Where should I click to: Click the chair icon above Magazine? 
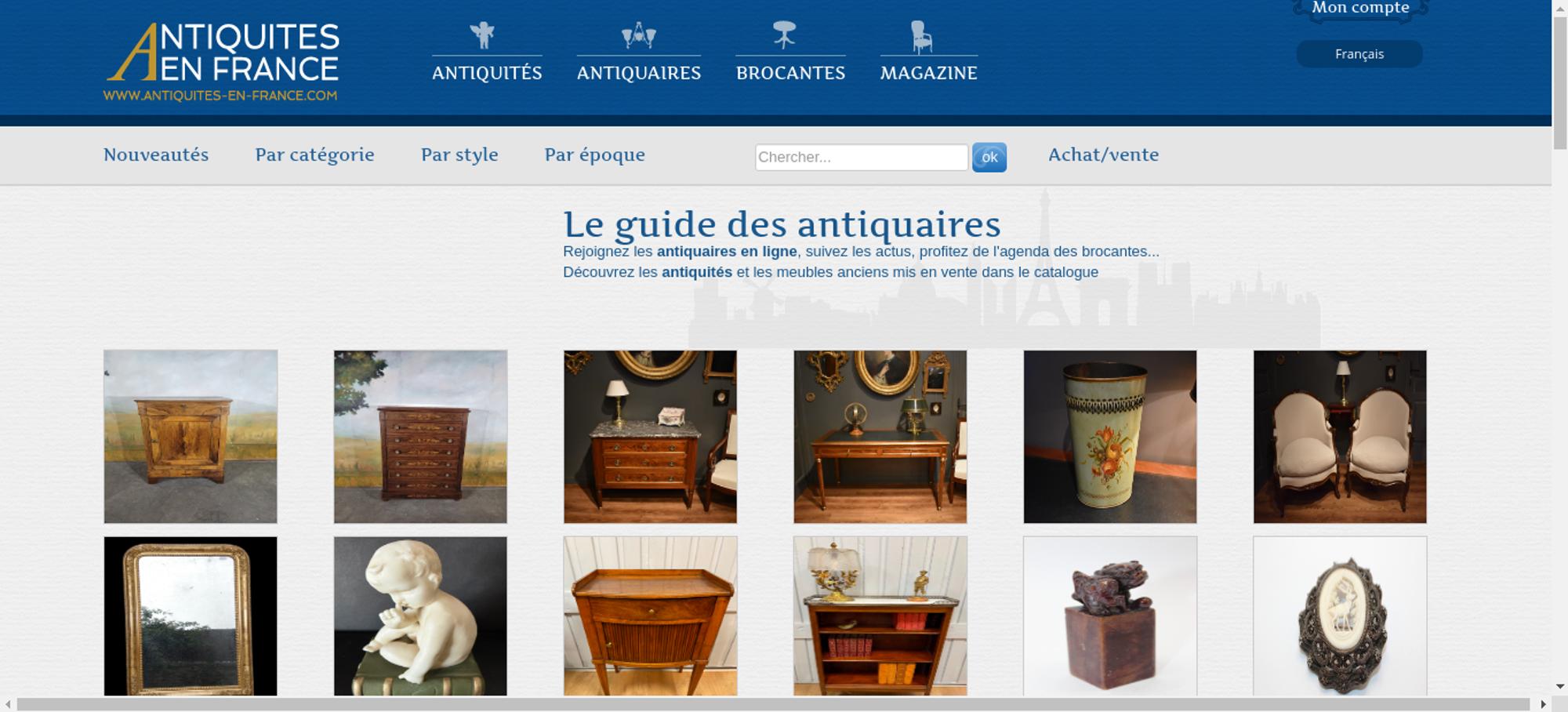pyautogui.click(x=921, y=37)
